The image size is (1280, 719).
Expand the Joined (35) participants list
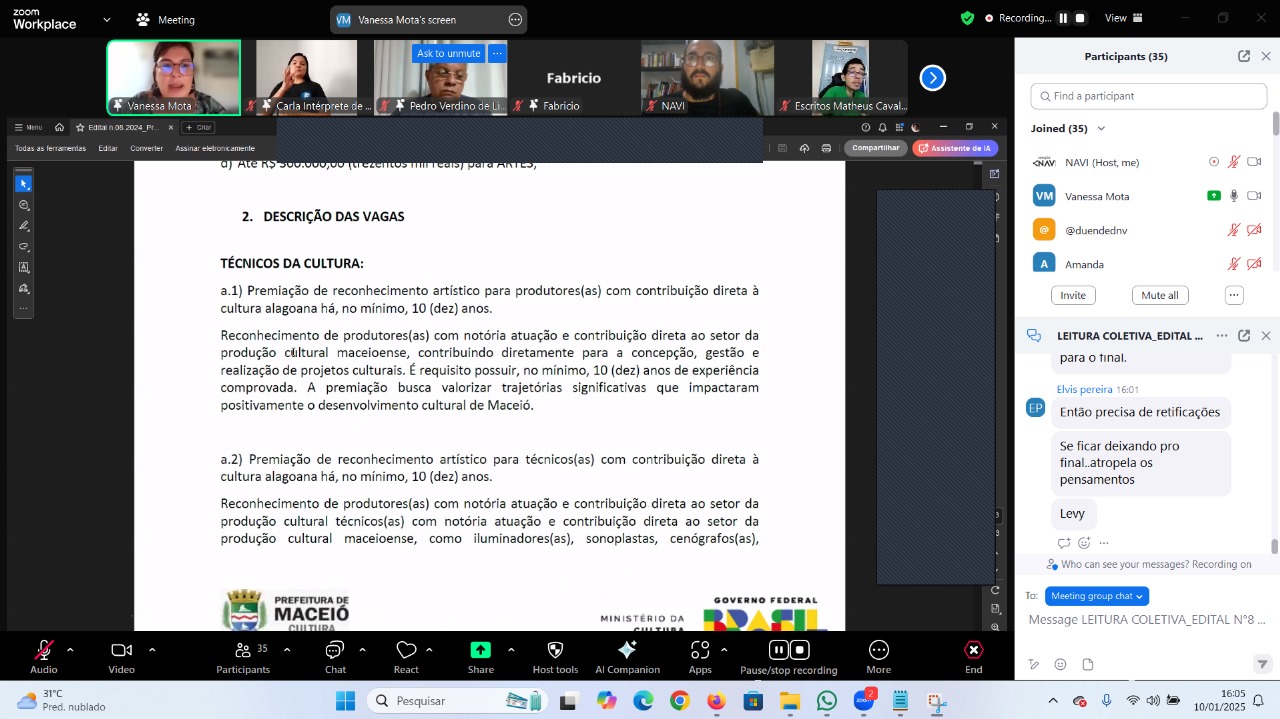[1101, 129]
